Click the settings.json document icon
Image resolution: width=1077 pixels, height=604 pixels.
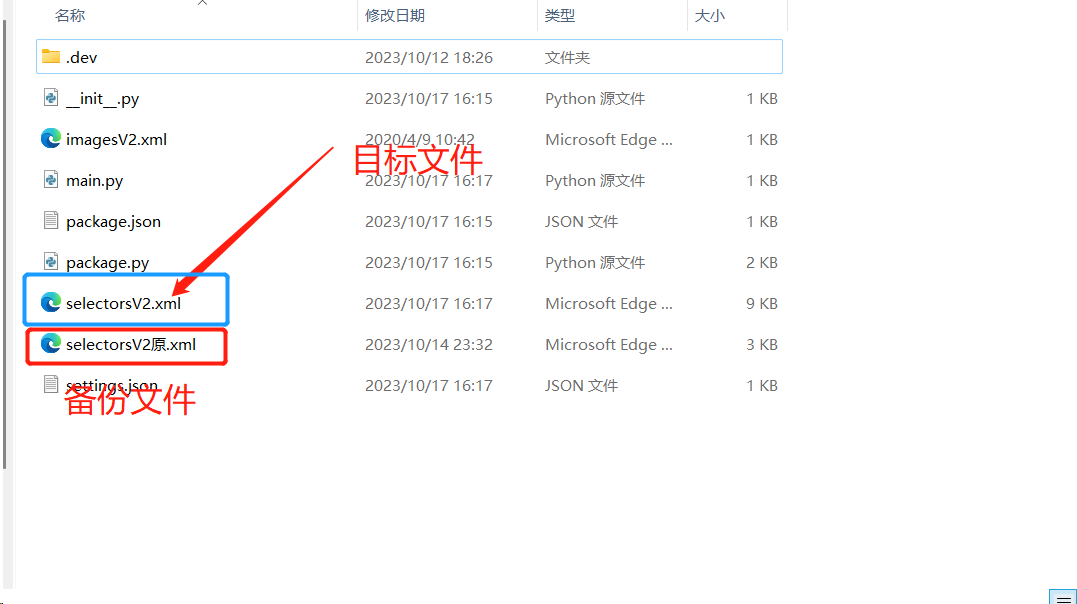click(51, 384)
